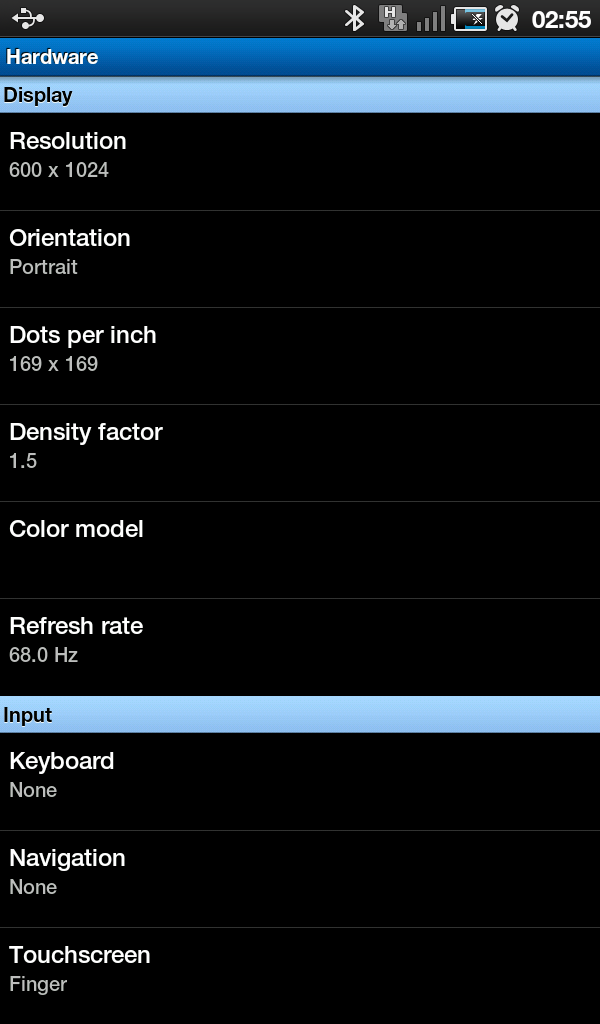
Task: Tap the Bluetooth status icon
Action: pyautogui.click(x=354, y=18)
